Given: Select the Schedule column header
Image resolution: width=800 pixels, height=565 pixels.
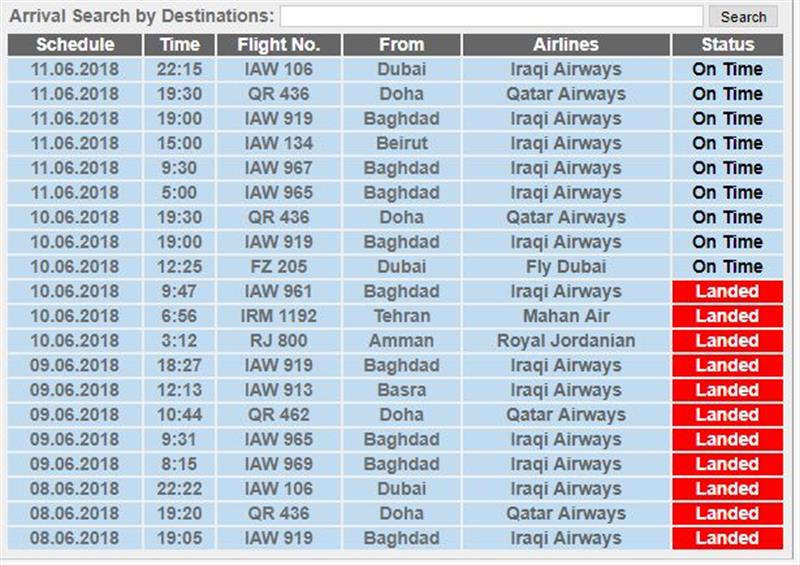Looking at the screenshot, I should [x=75, y=45].
